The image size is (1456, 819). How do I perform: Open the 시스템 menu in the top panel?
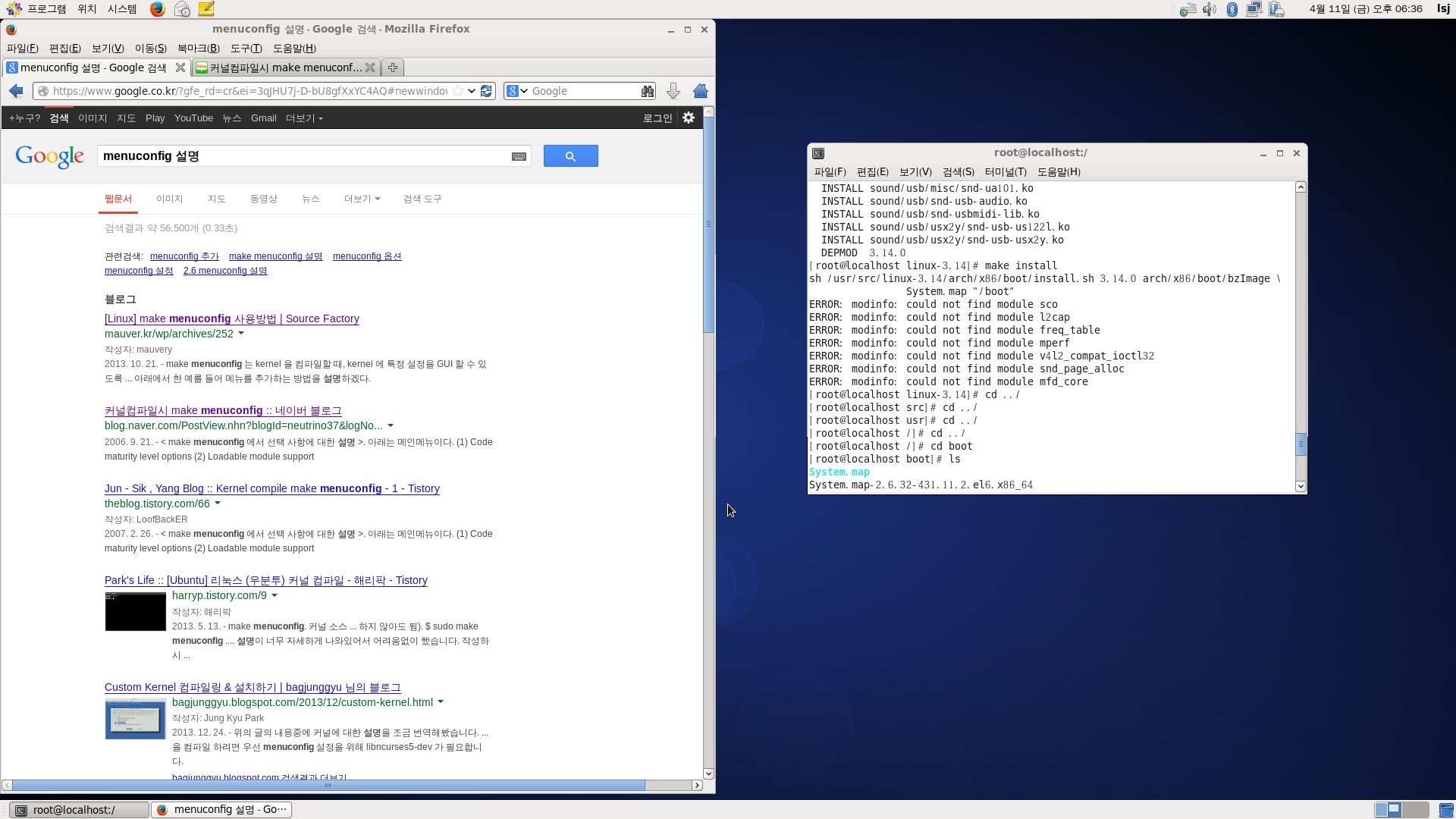pos(122,9)
